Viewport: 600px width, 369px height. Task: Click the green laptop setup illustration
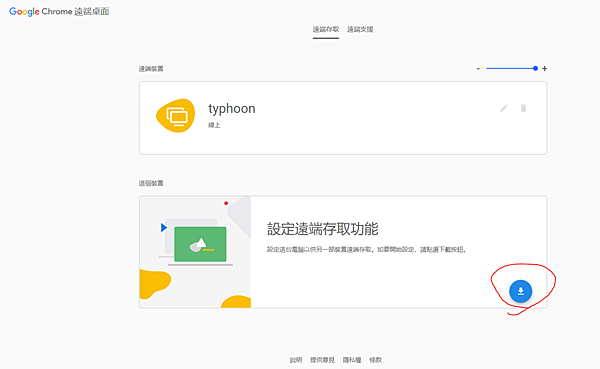coord(200,245)
